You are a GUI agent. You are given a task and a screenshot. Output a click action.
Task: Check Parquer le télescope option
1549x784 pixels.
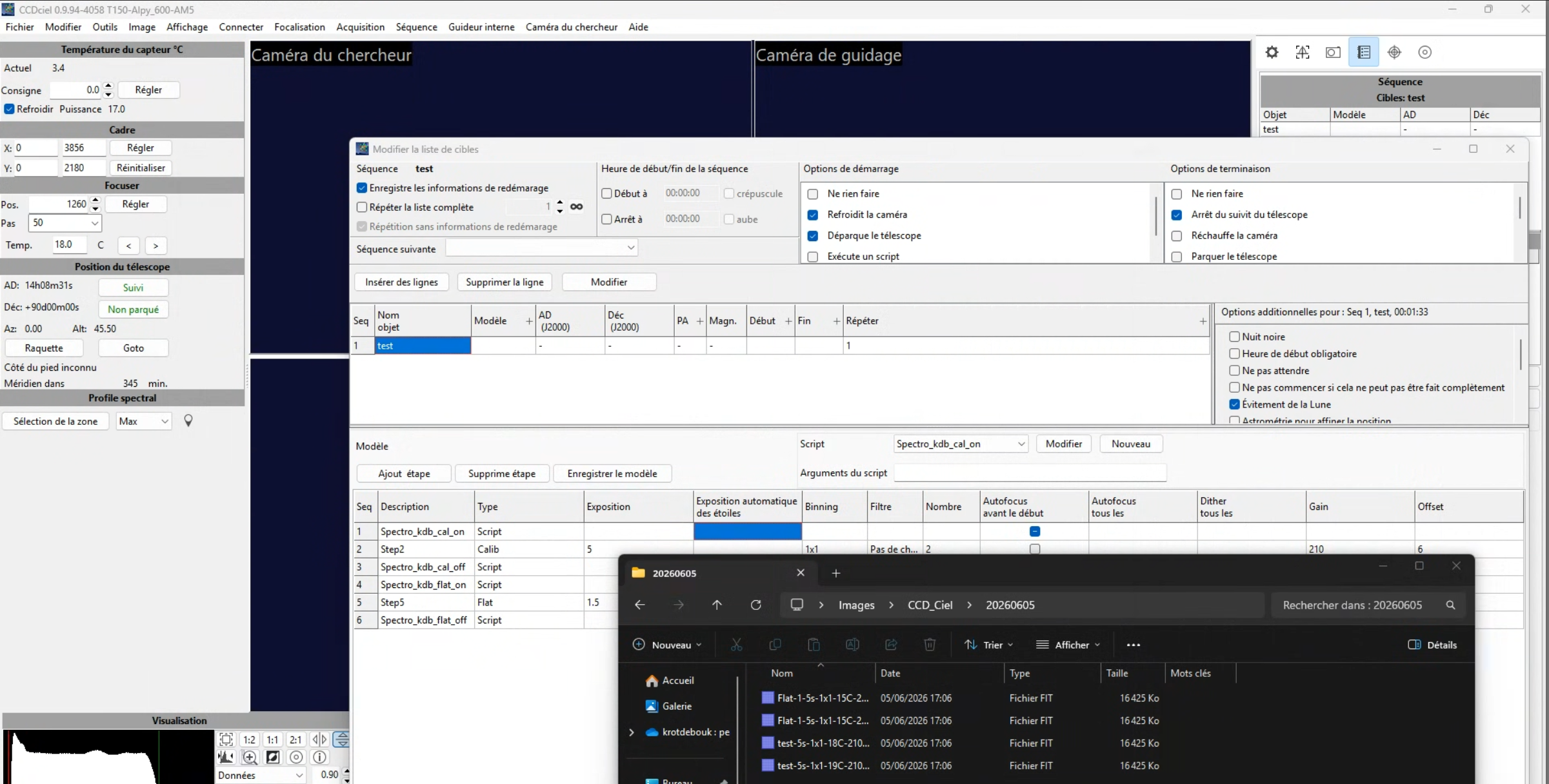pyautogui.click(x=1177, y=257)
